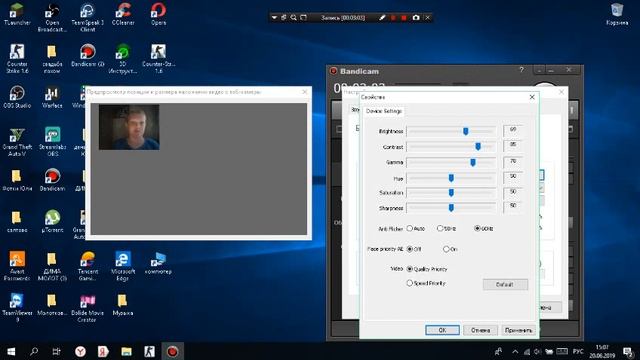Show hidden system tray icons
This screenshot has height=360, width=640.
pos(515,351)
